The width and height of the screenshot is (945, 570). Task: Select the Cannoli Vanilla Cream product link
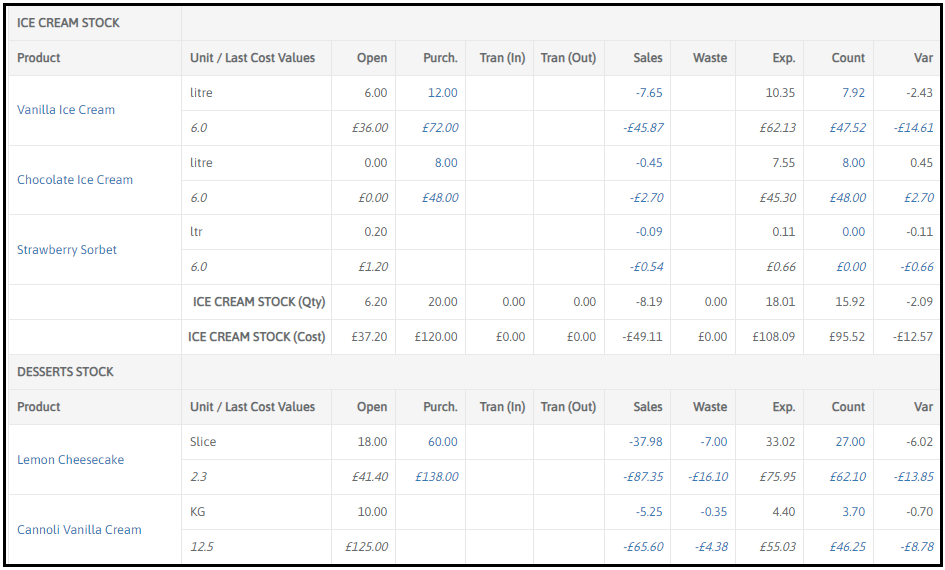pyautogui.click(x=79, y=530)
